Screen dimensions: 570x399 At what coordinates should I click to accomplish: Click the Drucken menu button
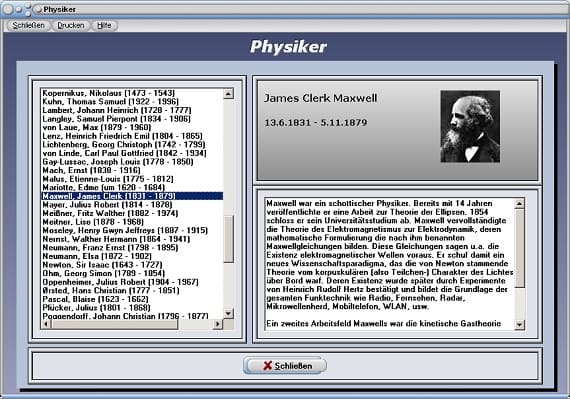click(x=71, y=25)
